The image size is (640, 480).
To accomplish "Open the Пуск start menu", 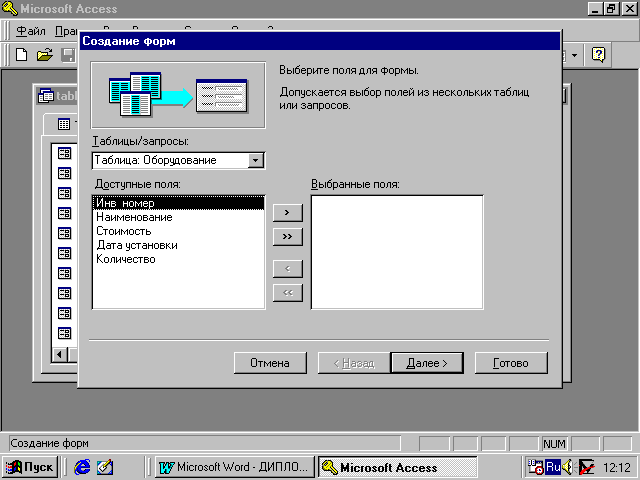I will point(30,467).
